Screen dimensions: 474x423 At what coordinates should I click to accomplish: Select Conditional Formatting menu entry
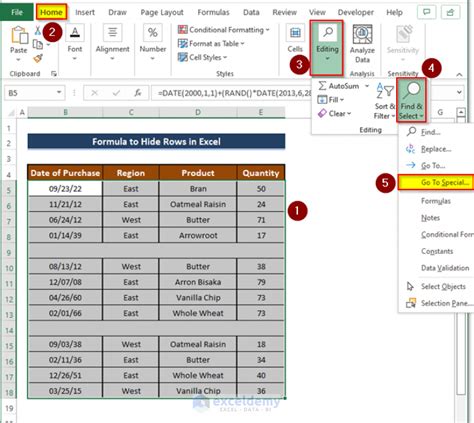coord(437,234)
